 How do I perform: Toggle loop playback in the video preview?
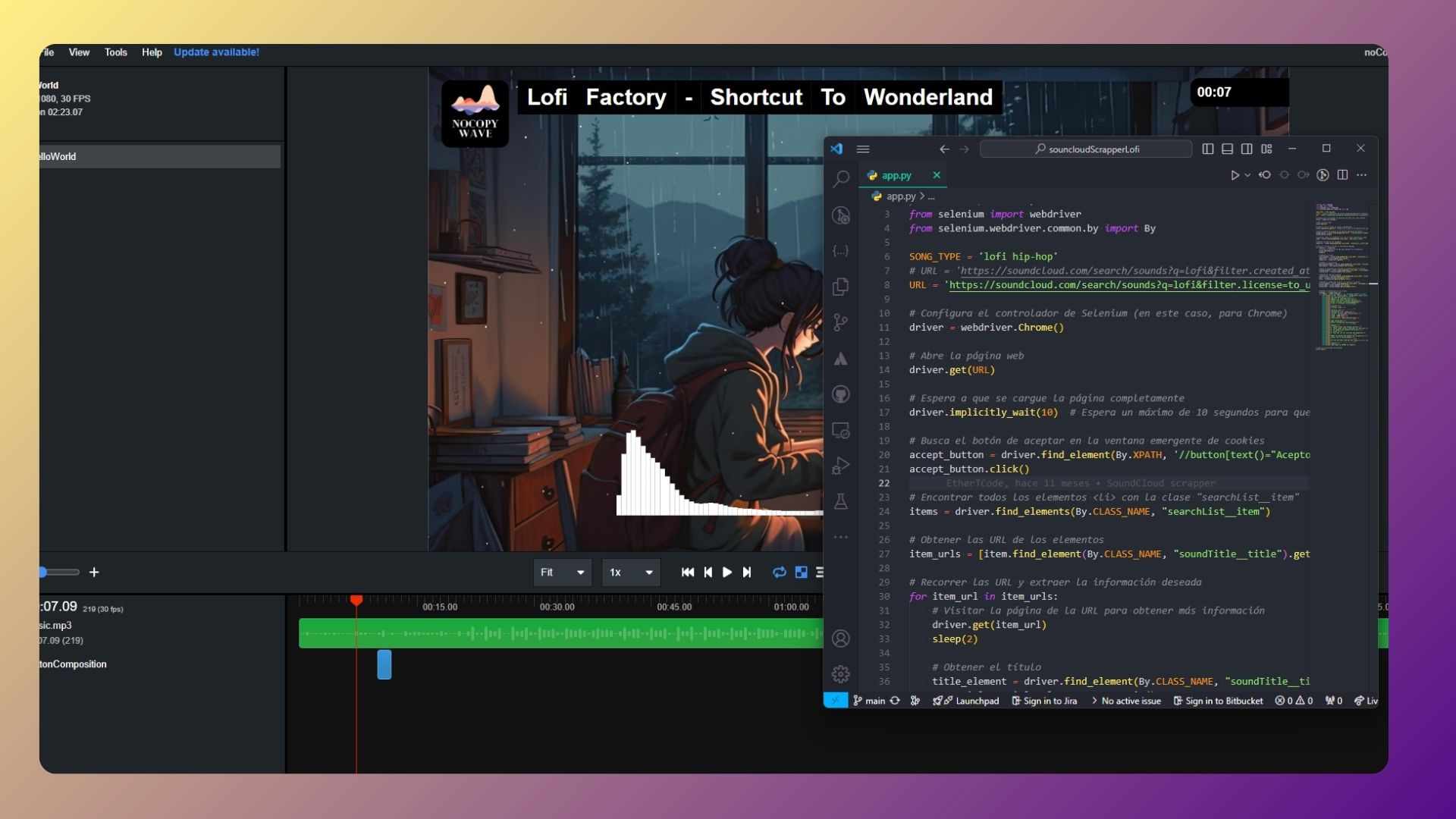[780, 573]
